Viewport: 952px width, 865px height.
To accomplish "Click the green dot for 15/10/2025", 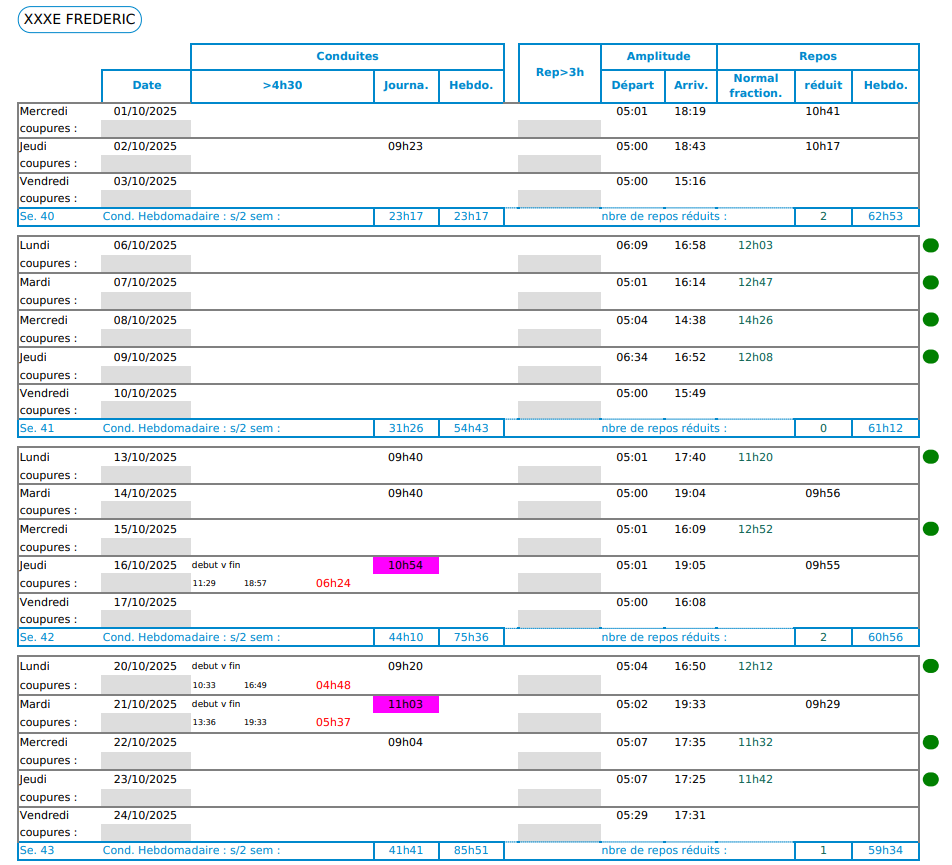I will 931,529.
